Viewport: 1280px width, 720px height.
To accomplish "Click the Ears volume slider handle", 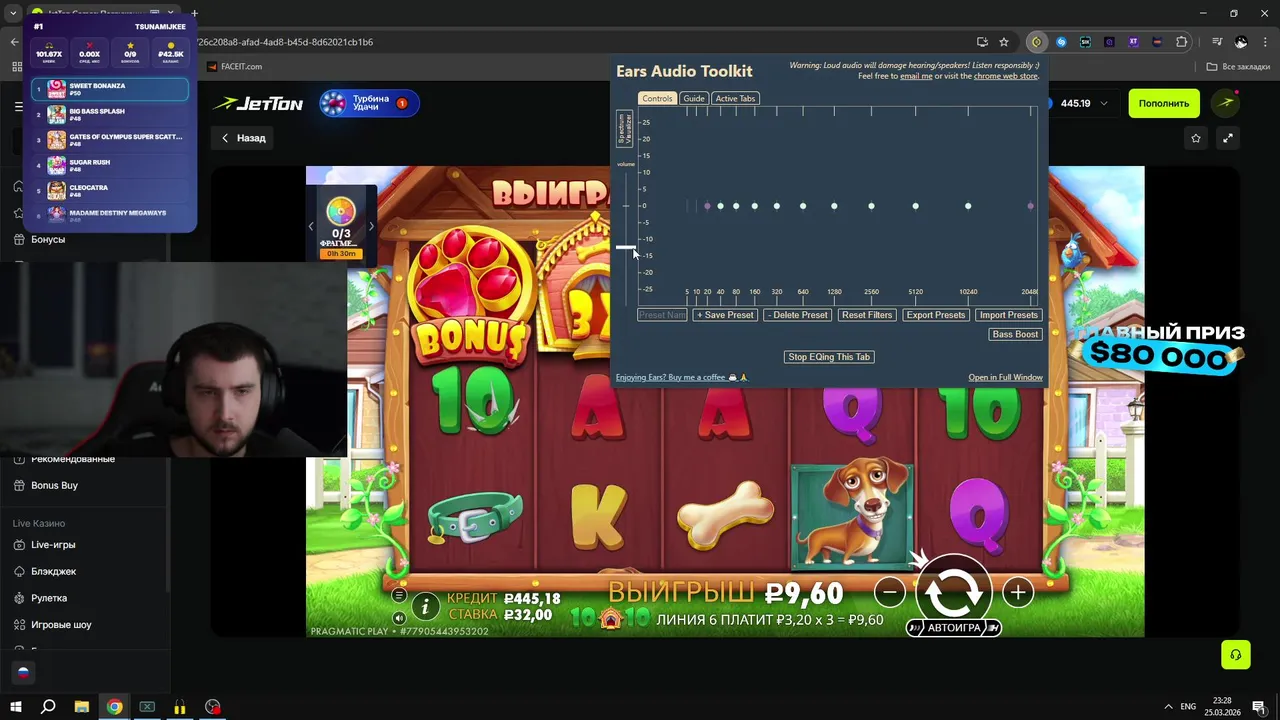I will (626, 246).
